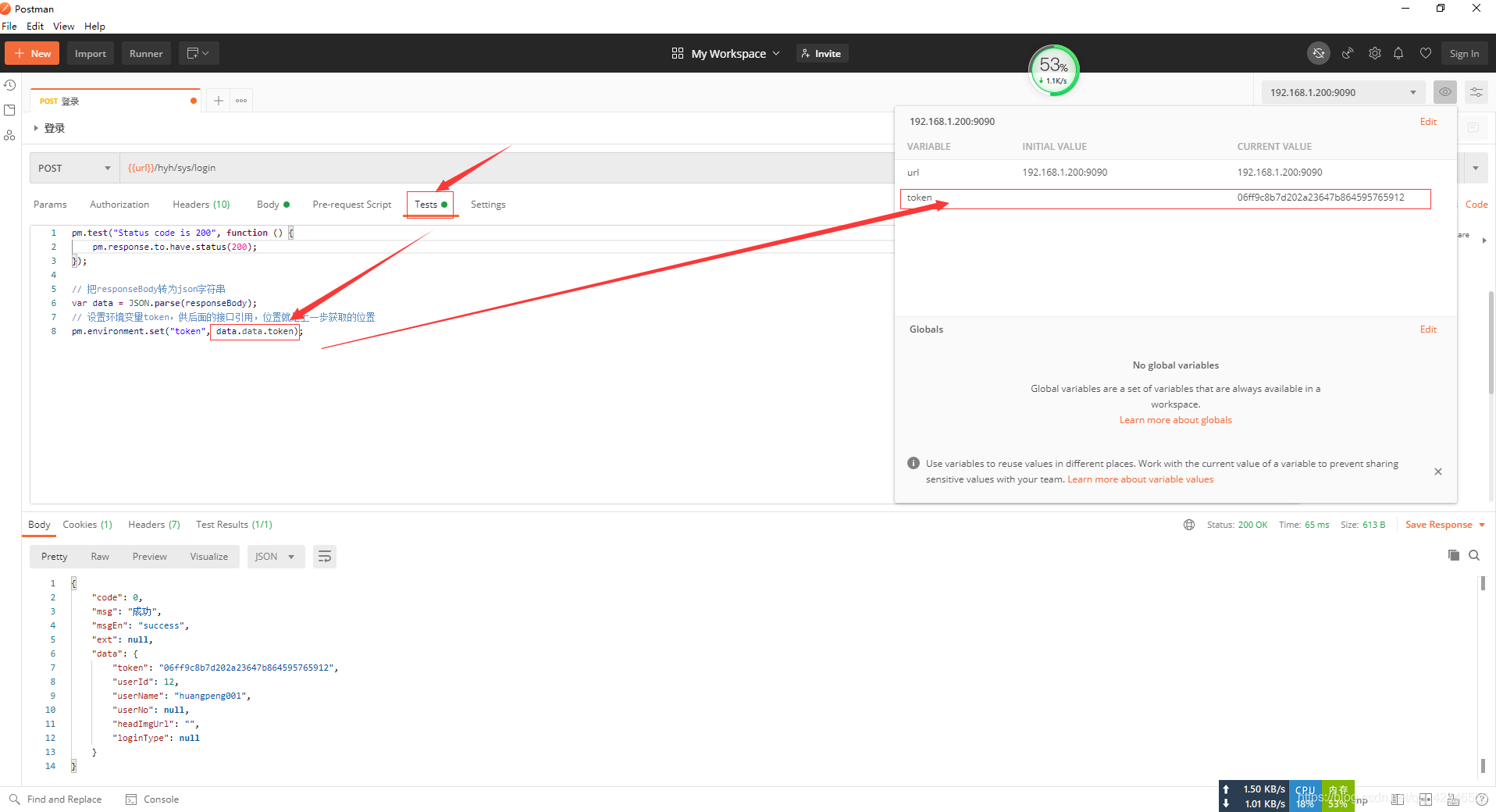Switch to the Headers (10) request tab

click(201, 205)
